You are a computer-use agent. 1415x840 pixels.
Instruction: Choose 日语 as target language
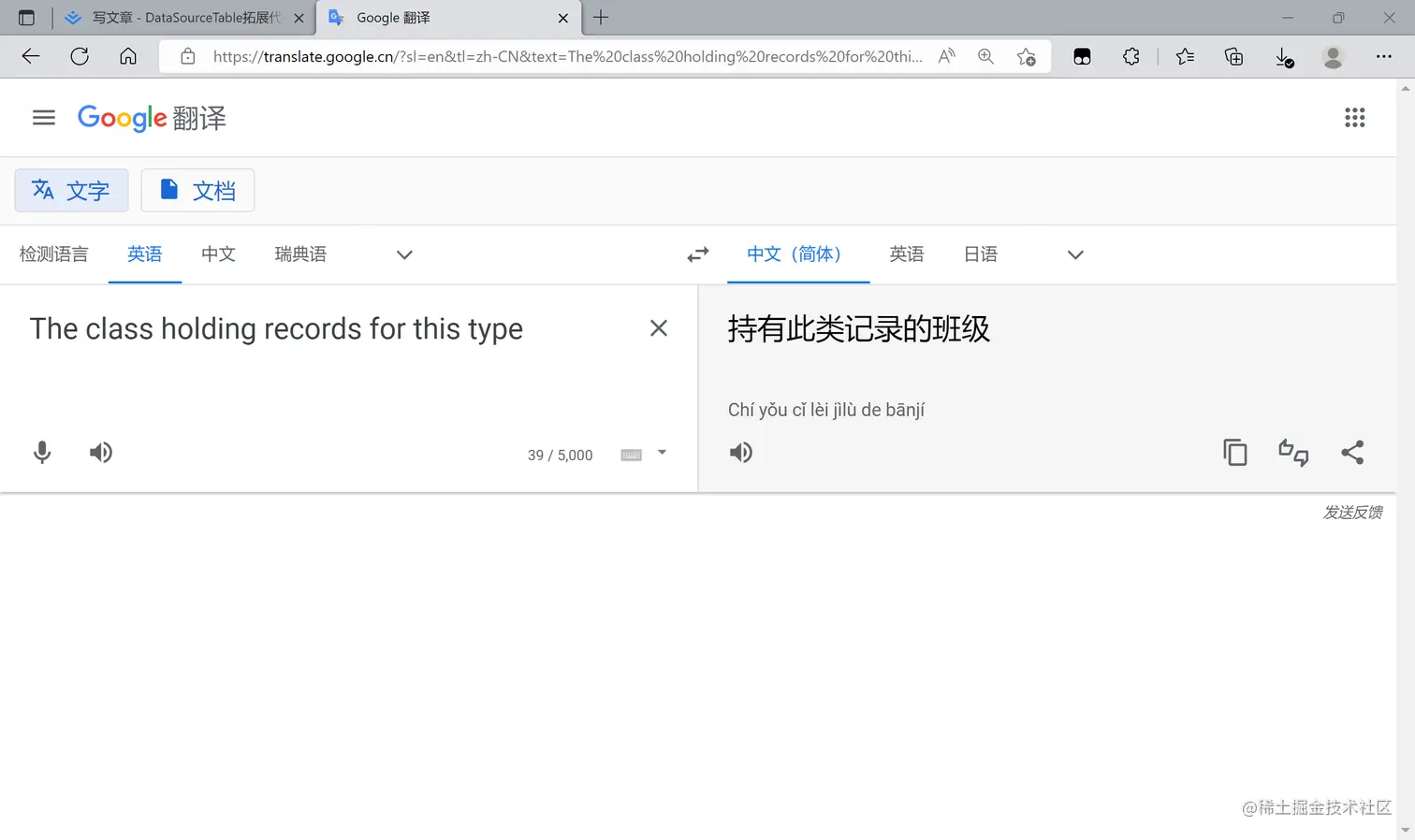[x=981, y=254]
